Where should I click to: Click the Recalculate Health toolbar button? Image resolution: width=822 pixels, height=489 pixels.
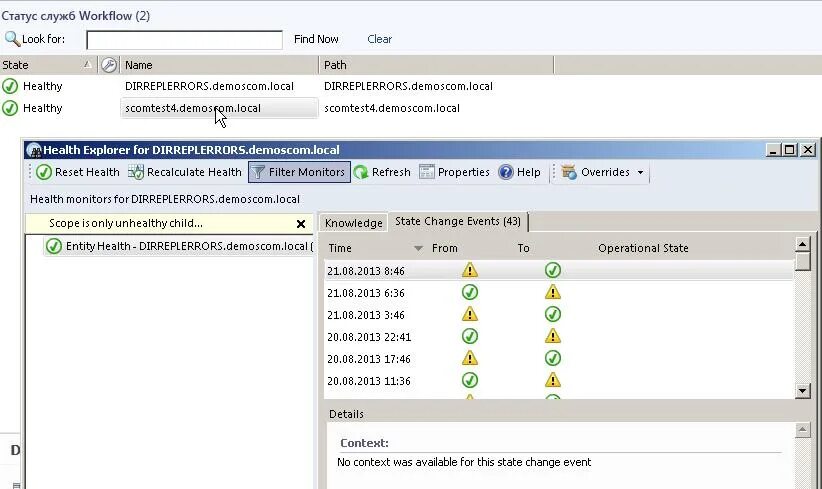[185, 172]
